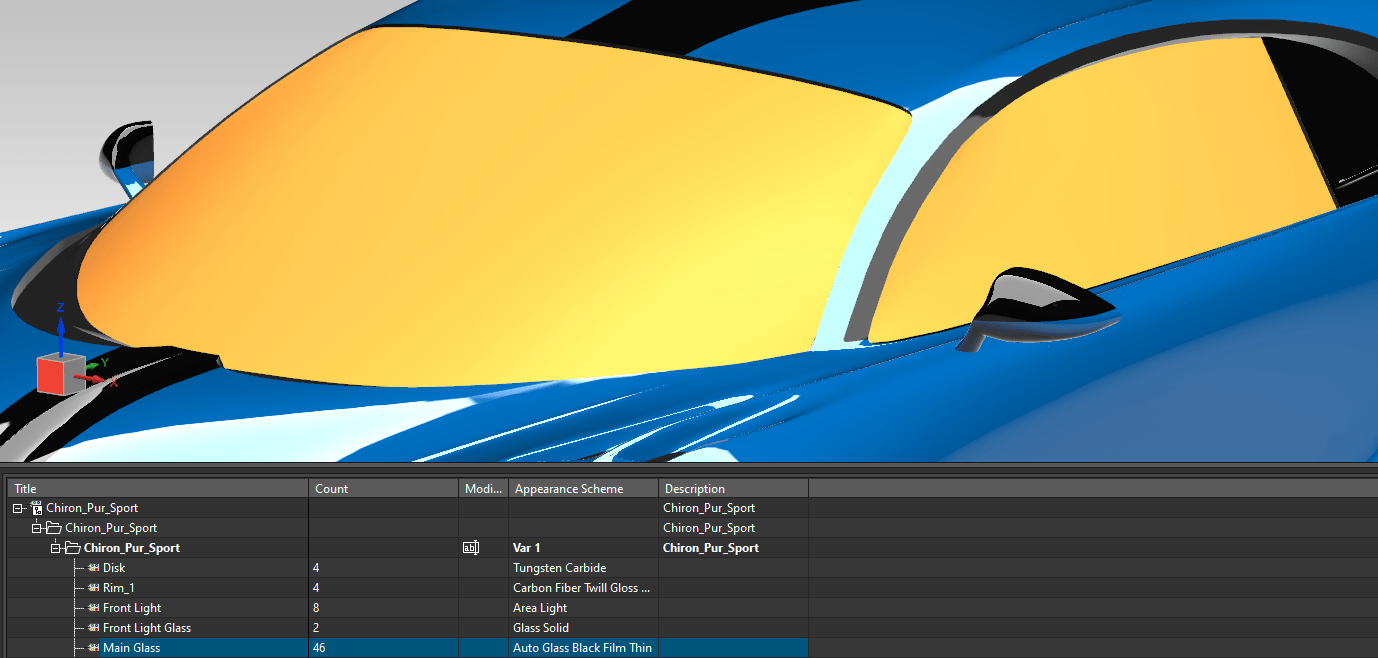Click the part icon next to Rim_1
This screenshot has height=658, width=1378.
pyautogui.click(x=93, y=588)
